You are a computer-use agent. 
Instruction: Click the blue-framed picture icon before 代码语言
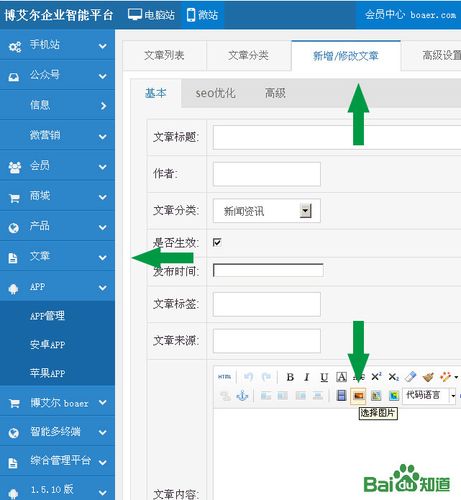[x=394, y=395]
